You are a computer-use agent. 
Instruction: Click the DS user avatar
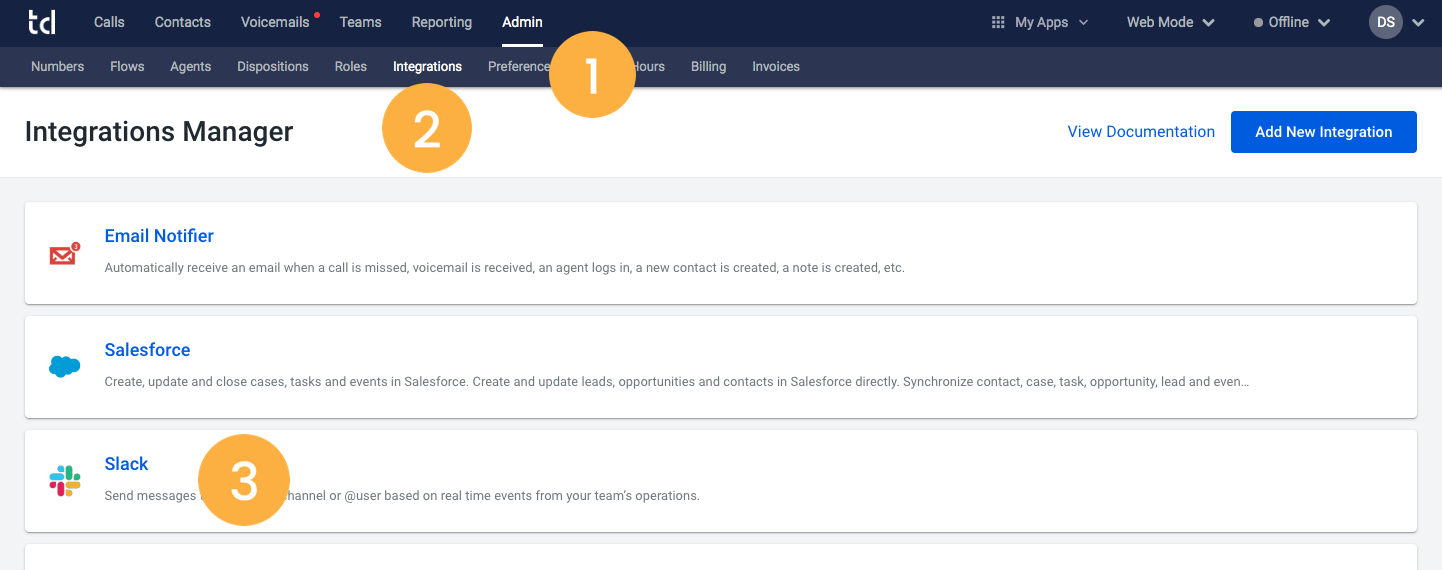click(x=1386, y=22)
